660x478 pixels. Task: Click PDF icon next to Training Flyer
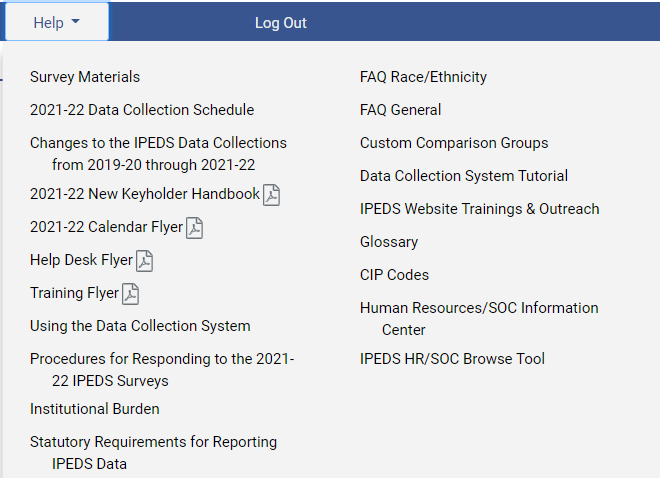tap(130, 294)
